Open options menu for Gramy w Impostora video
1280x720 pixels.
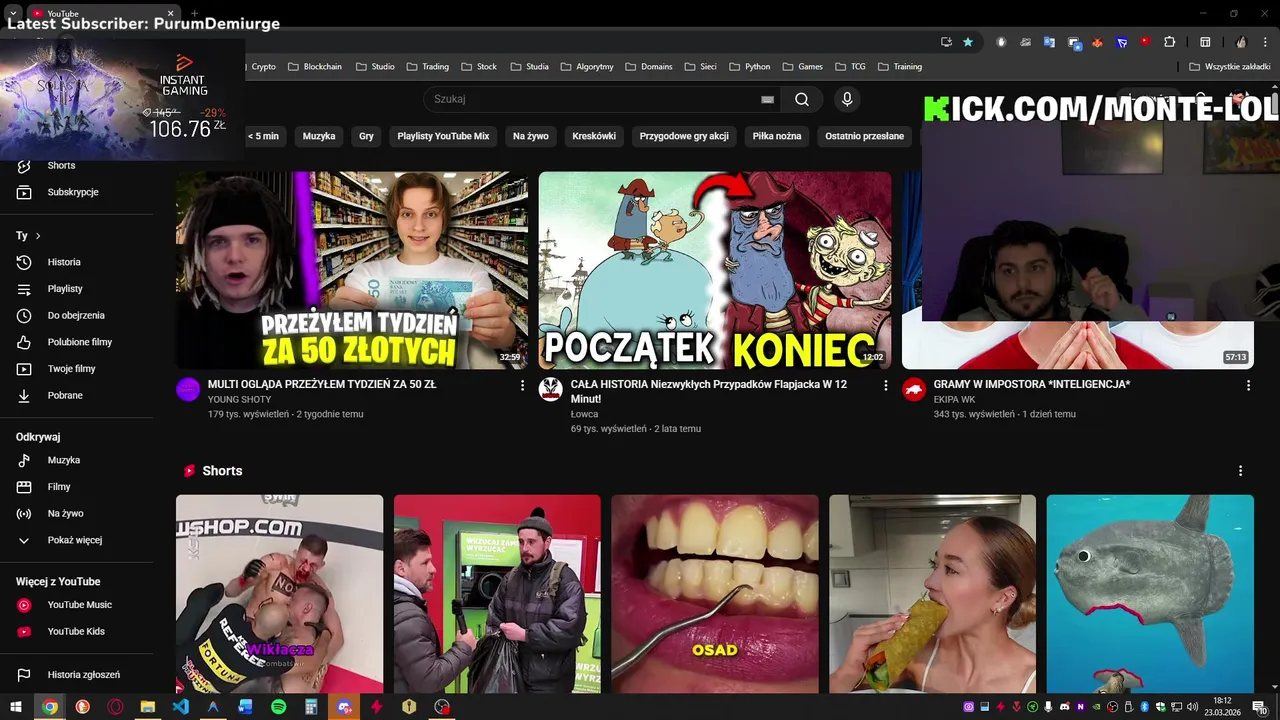tap(1248, 385)
